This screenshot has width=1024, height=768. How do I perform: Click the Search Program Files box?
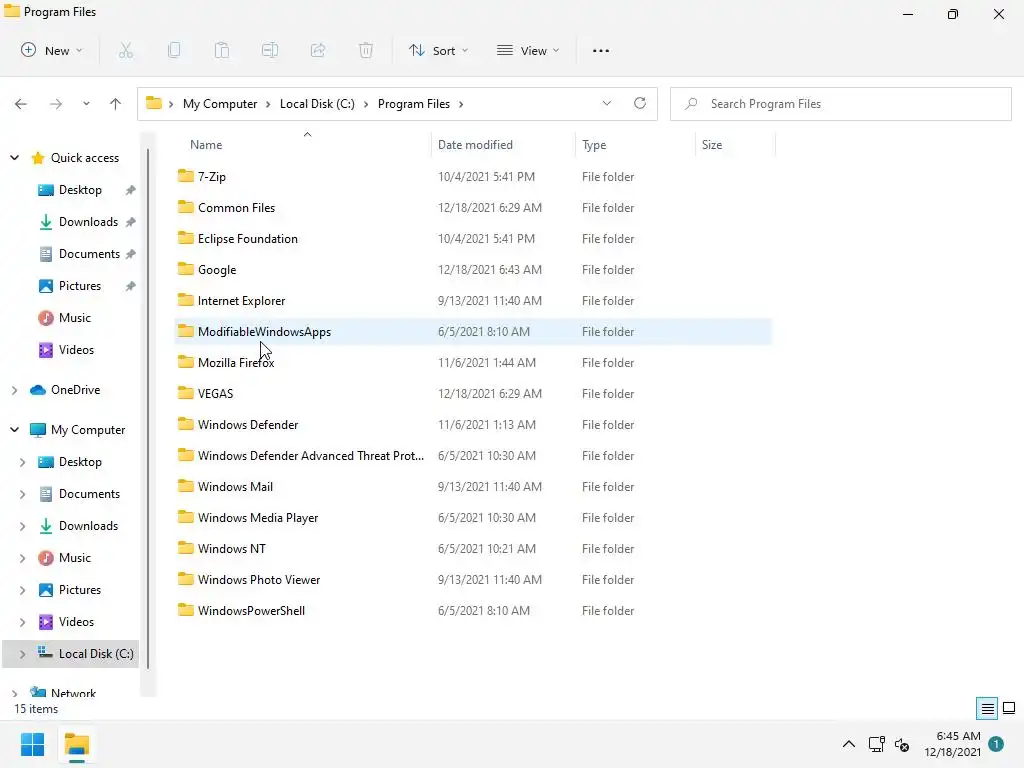point(840,104)
